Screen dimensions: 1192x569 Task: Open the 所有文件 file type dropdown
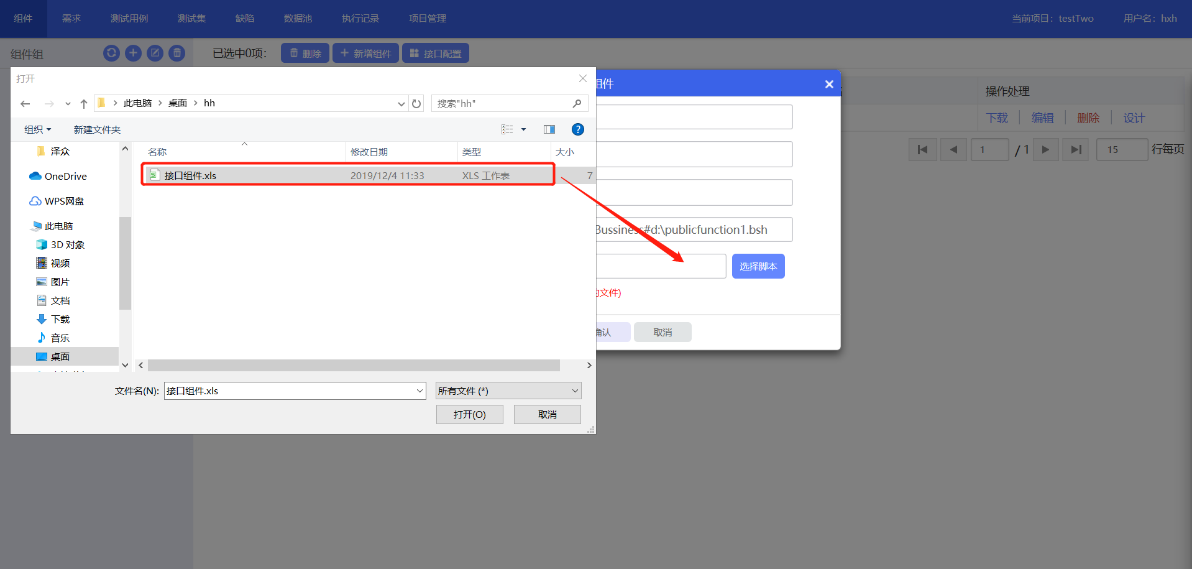[x=508, y=391]
